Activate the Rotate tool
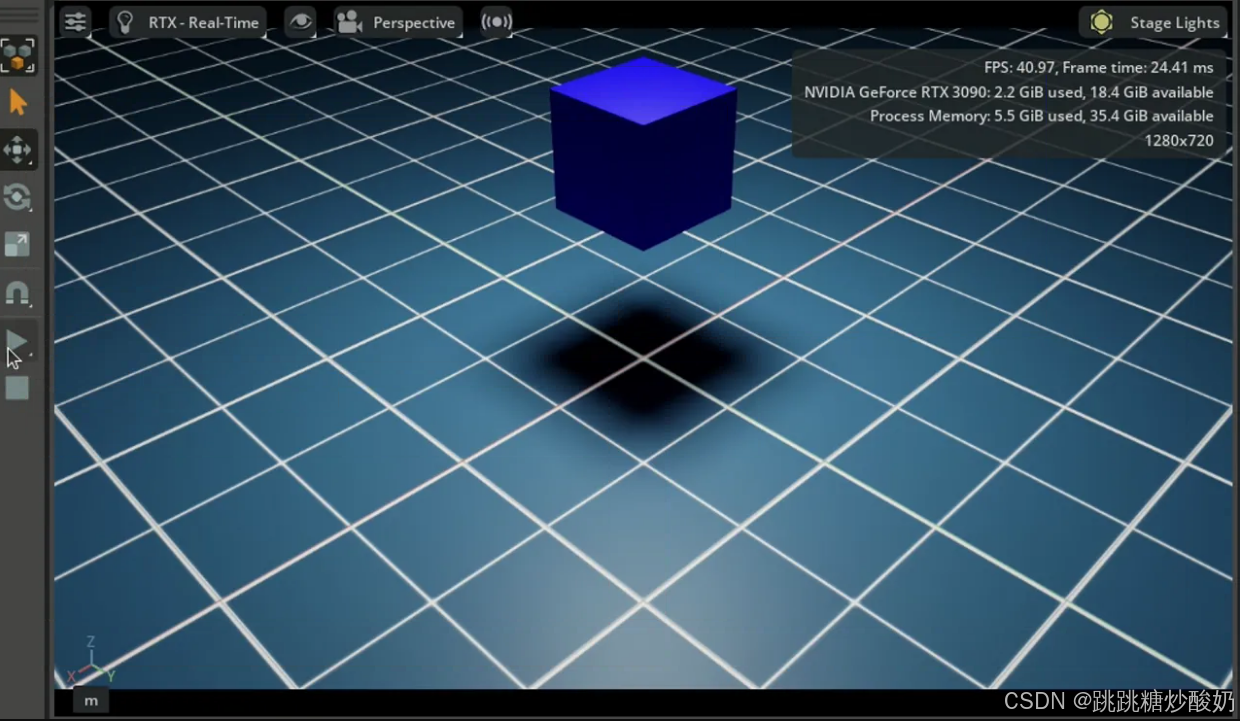1240x721 pixels. click(x=18, y=197)
